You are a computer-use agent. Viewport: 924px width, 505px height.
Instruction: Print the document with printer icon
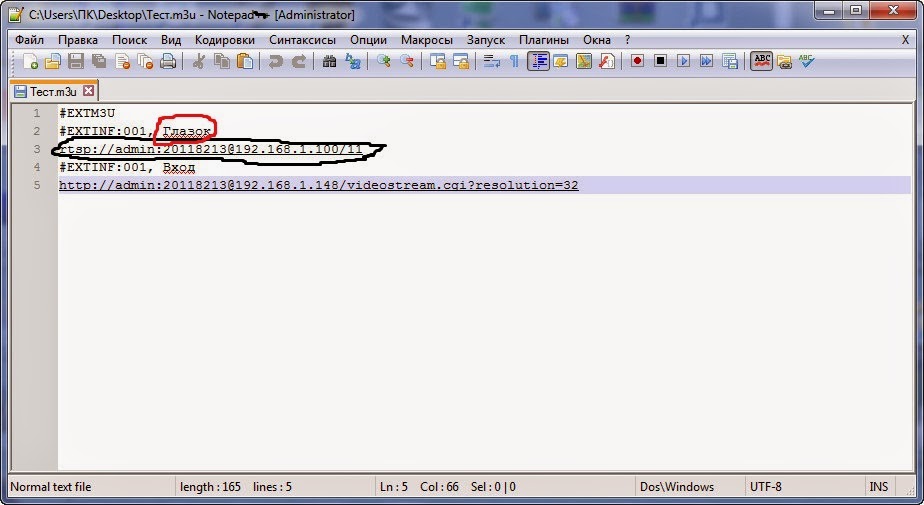pos(168,61)
